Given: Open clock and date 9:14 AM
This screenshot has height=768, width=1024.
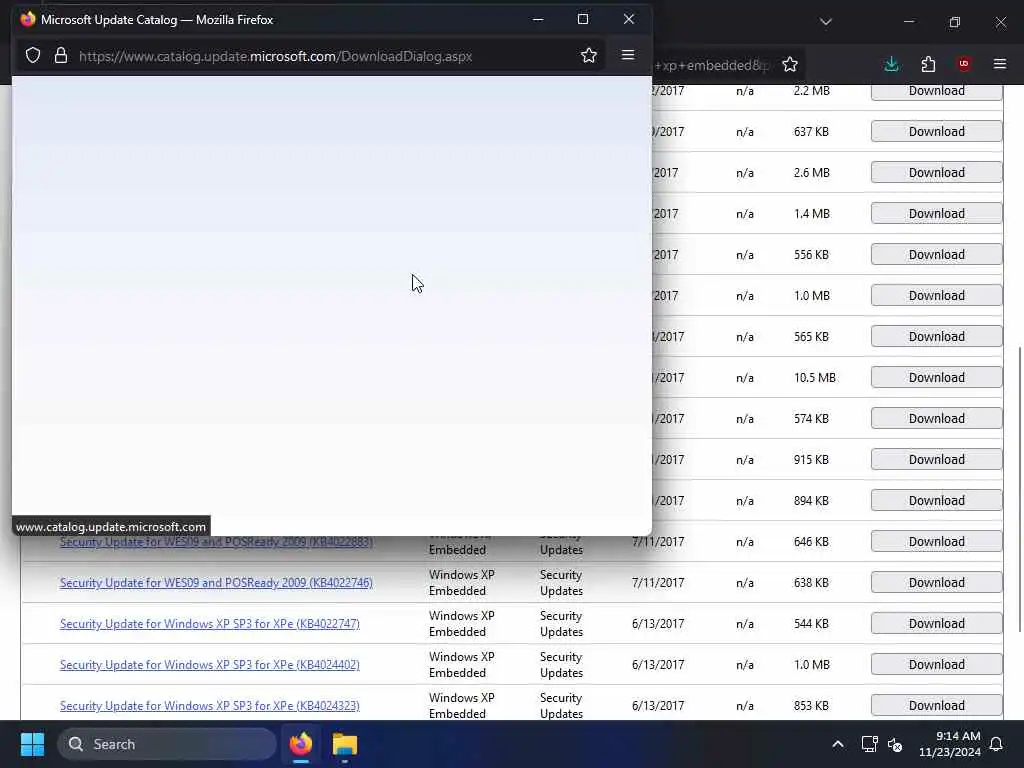Looking at the screenshot, I should (949, 744).
